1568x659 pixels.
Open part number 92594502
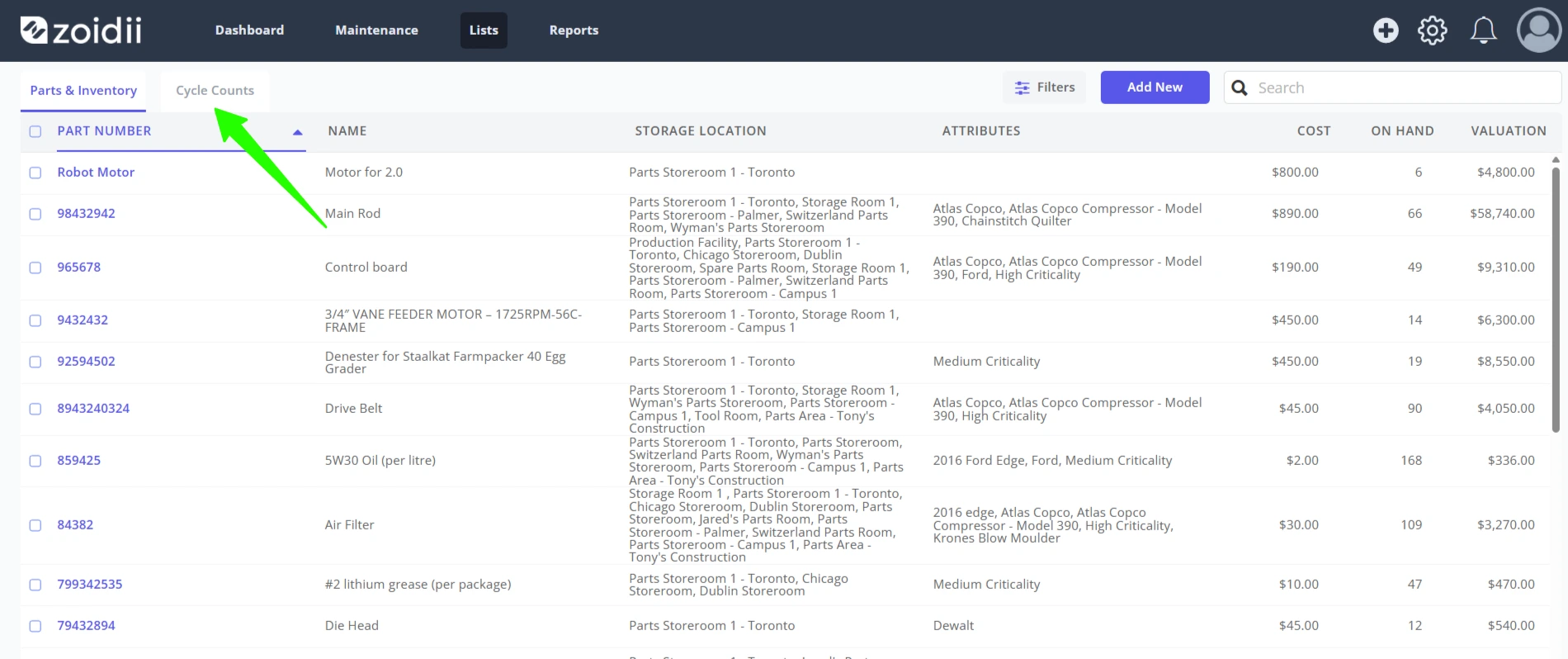pos(86,362)
